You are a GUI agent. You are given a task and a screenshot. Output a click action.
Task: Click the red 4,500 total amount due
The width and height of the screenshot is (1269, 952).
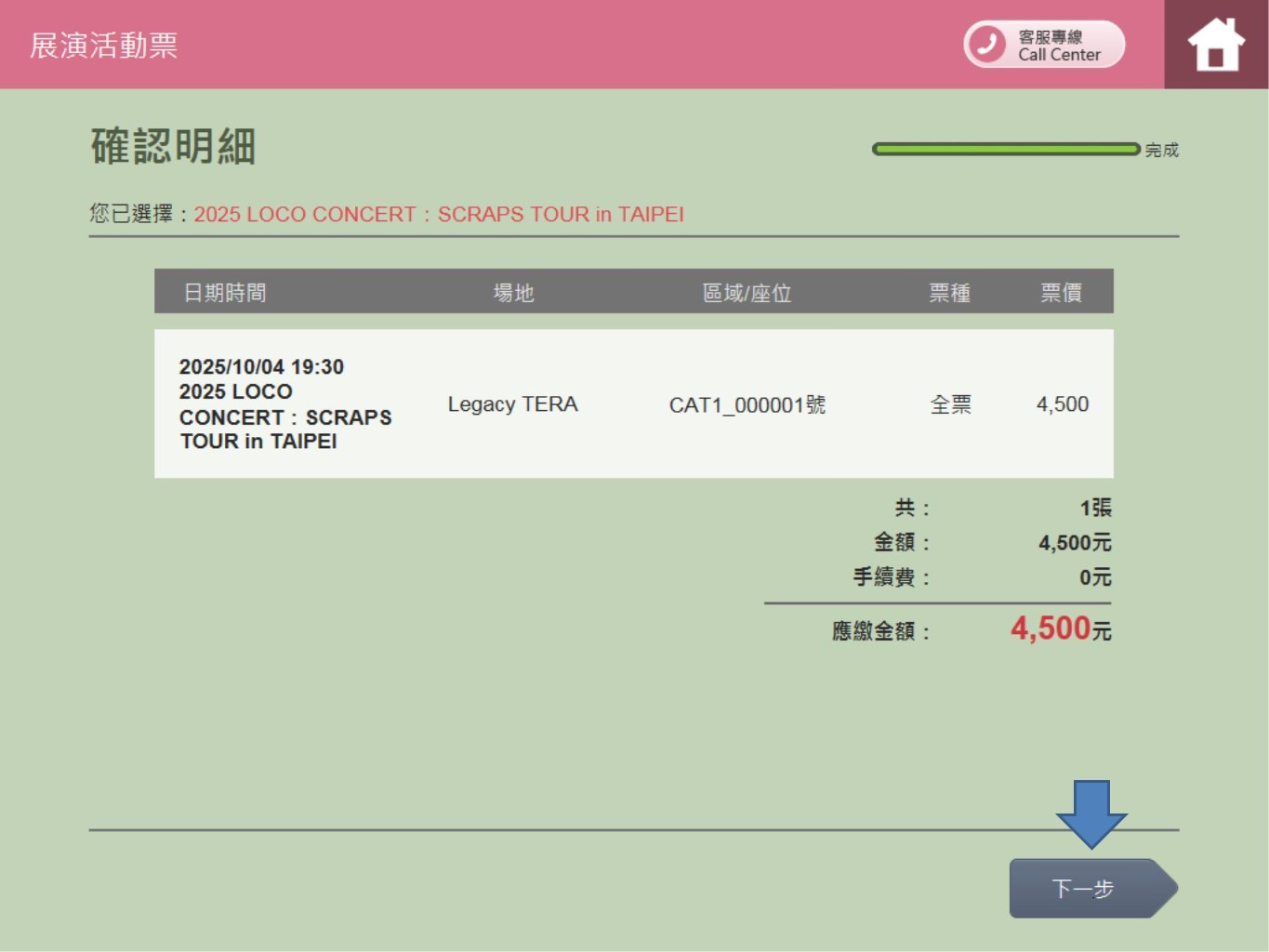pyautogui.click(x=1050, y=628)
